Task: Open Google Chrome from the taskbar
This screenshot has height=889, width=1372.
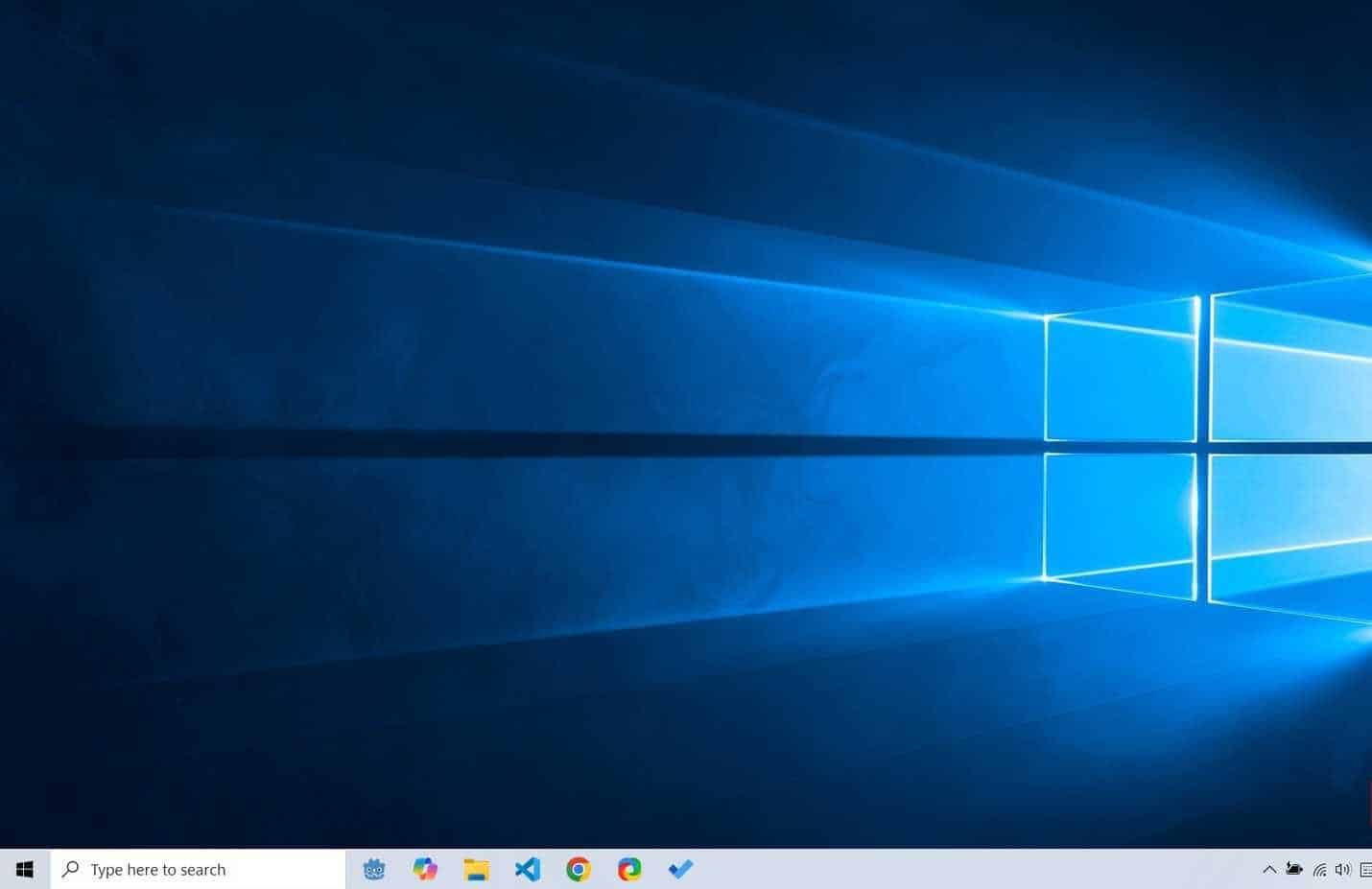Action: (x=579, y=870)
